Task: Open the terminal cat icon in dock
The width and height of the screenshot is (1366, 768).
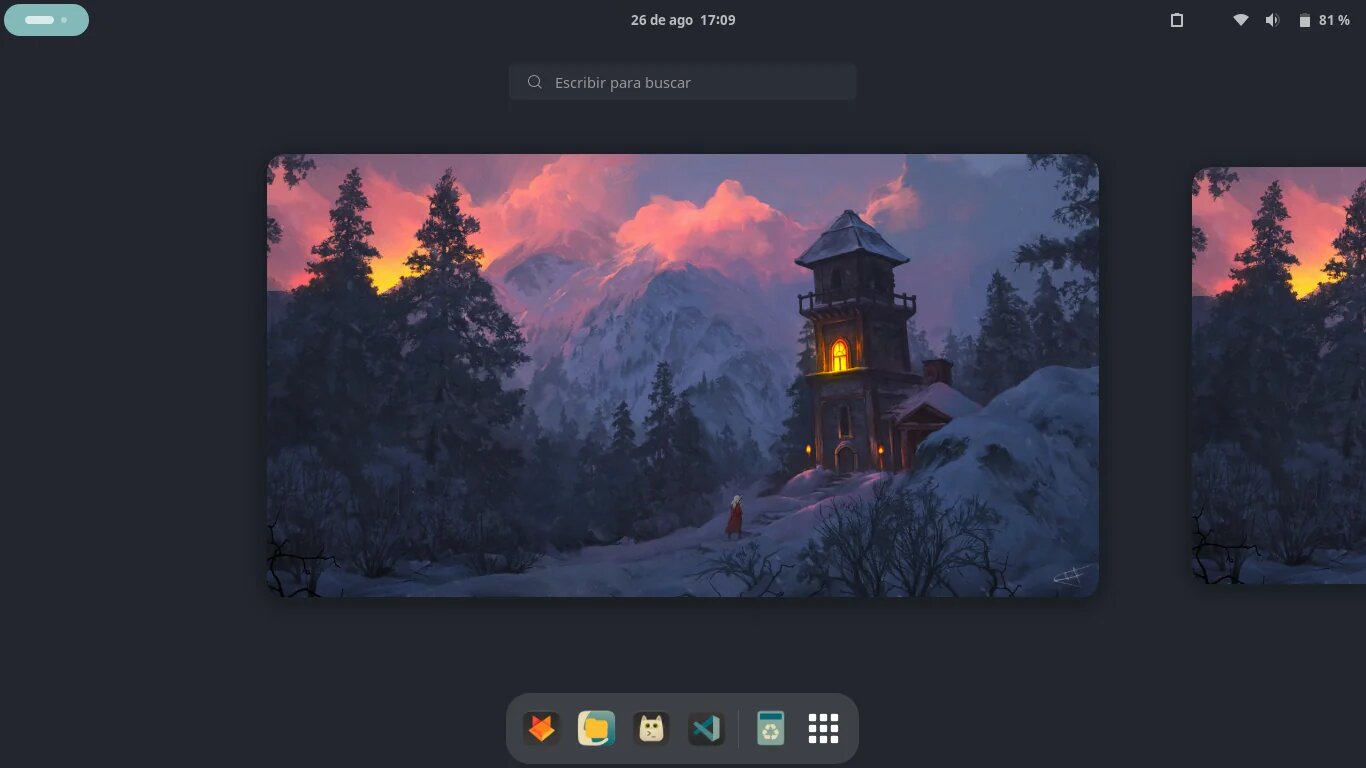Action: 651,728
